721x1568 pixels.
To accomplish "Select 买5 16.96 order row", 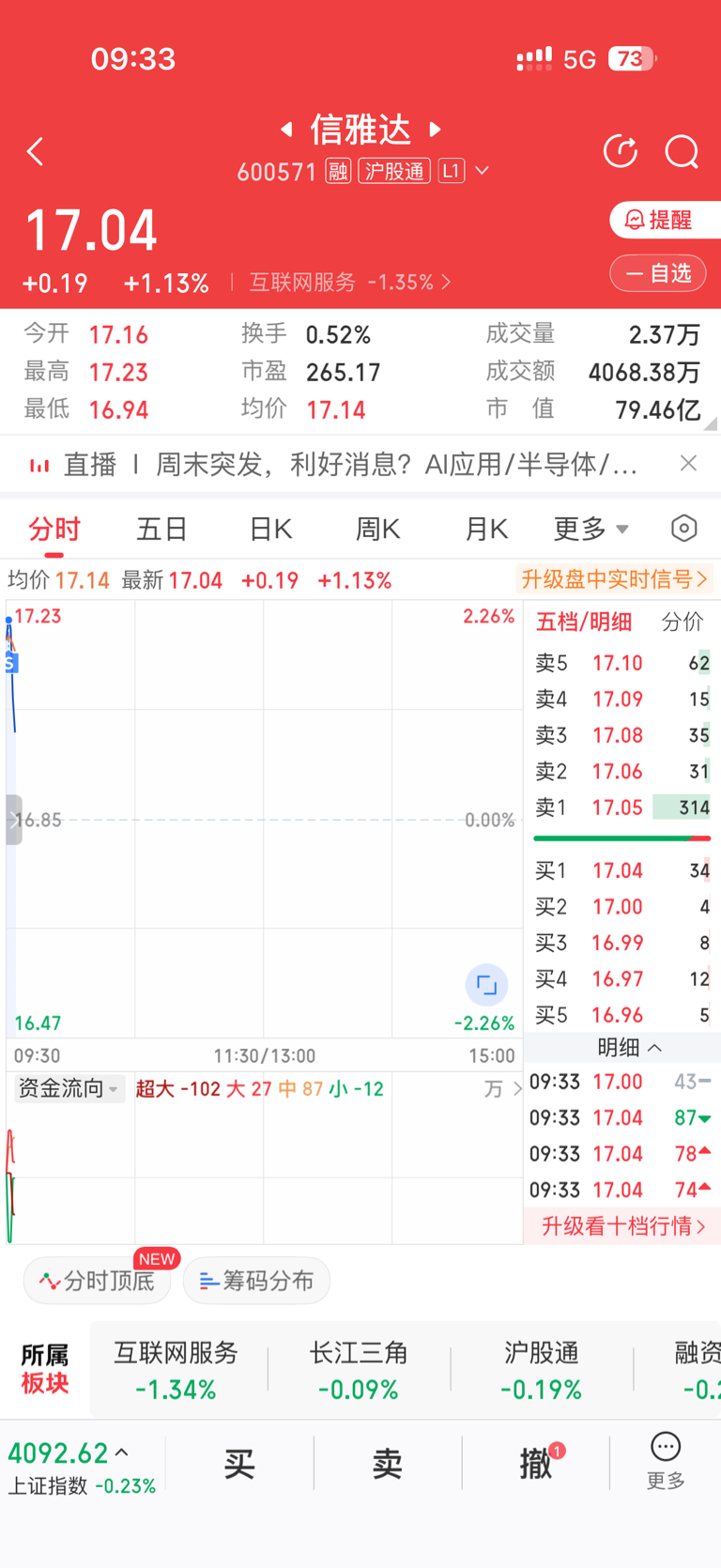I will [x=621, y=1015].
